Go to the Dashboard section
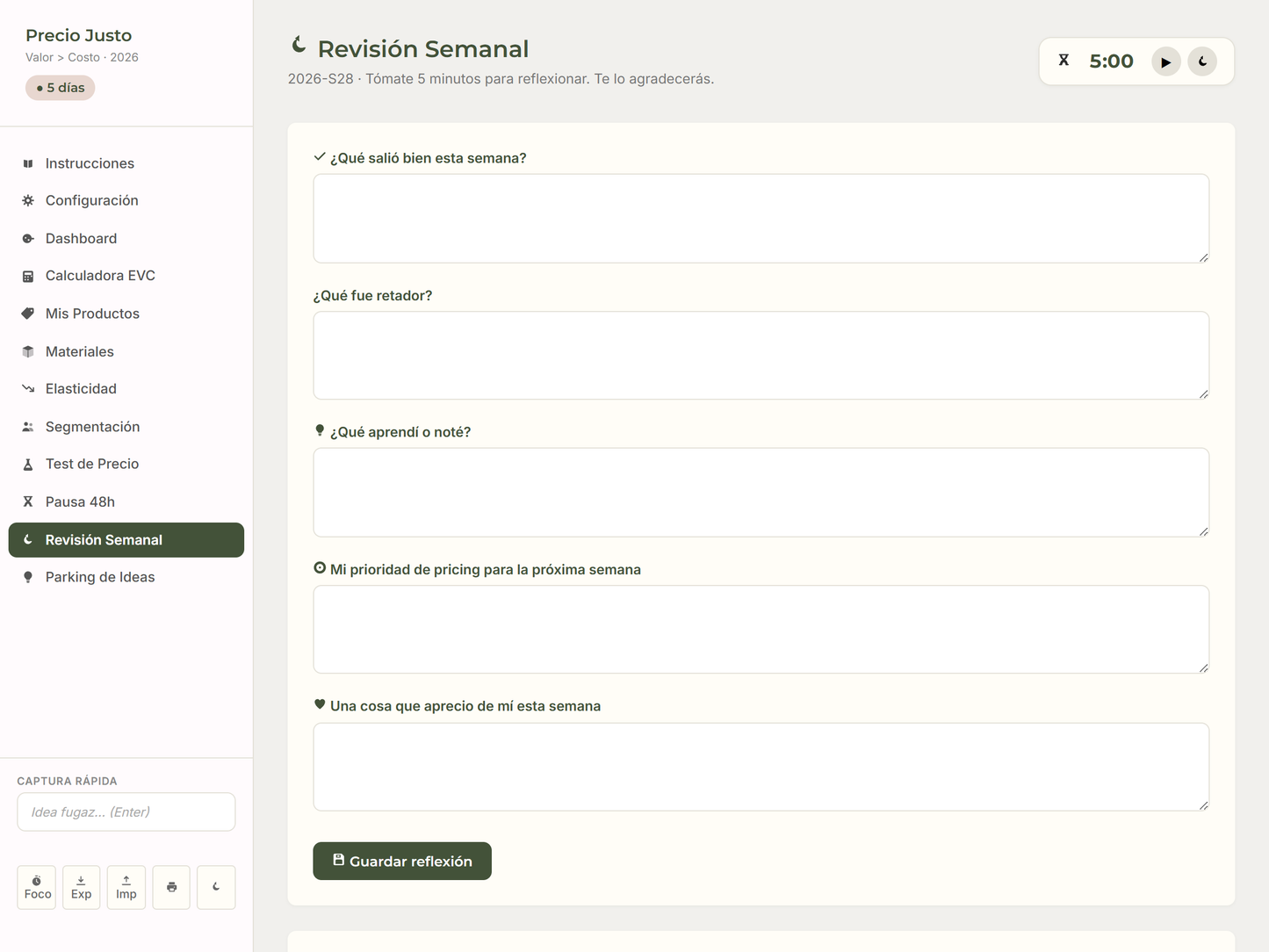The image size is (1269, 952). (x=126, y=238)
